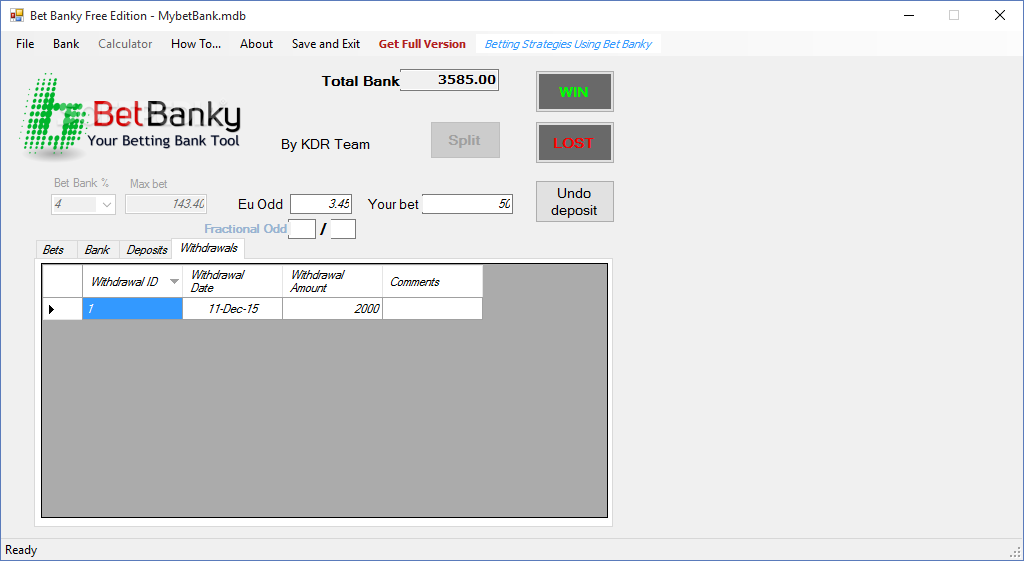Click the Withdrawal Date column header
This screenshot has height=561, width=1024.
point(232,281)
